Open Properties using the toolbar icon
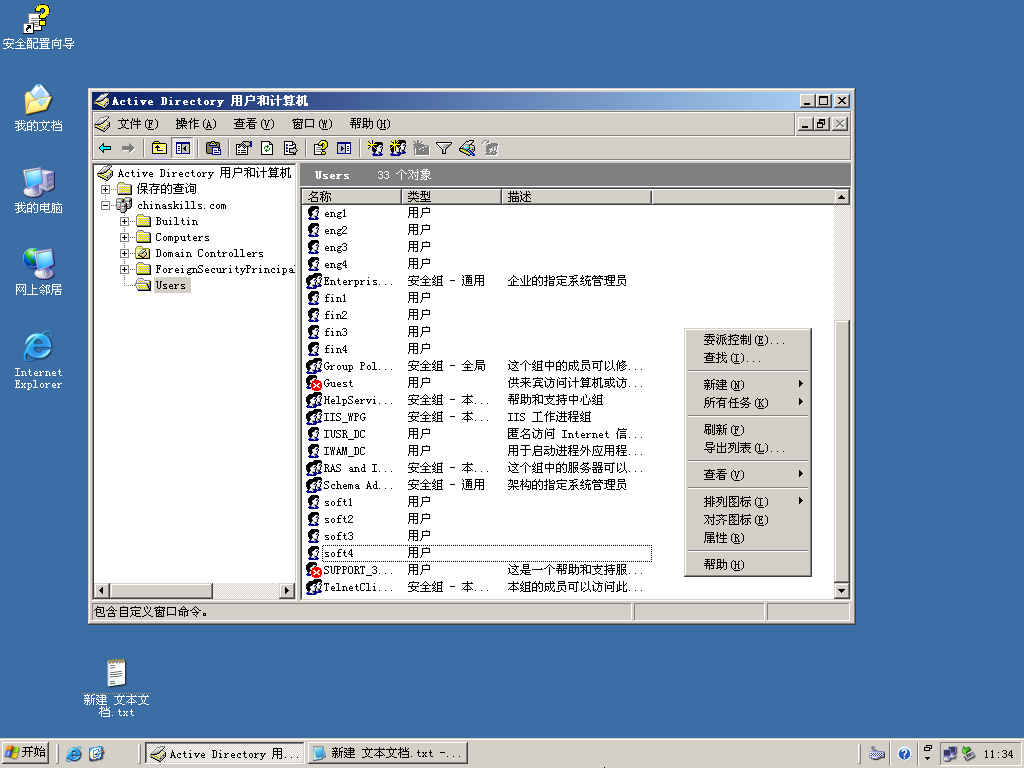This screenshot has width=1024, height=768. click(x=244, y=148)
